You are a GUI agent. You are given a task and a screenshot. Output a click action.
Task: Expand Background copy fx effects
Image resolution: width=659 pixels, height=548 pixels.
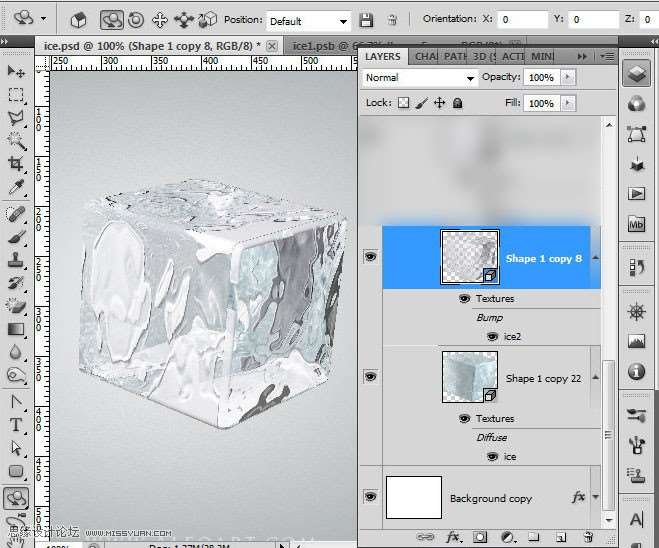(x=595, y=497)
